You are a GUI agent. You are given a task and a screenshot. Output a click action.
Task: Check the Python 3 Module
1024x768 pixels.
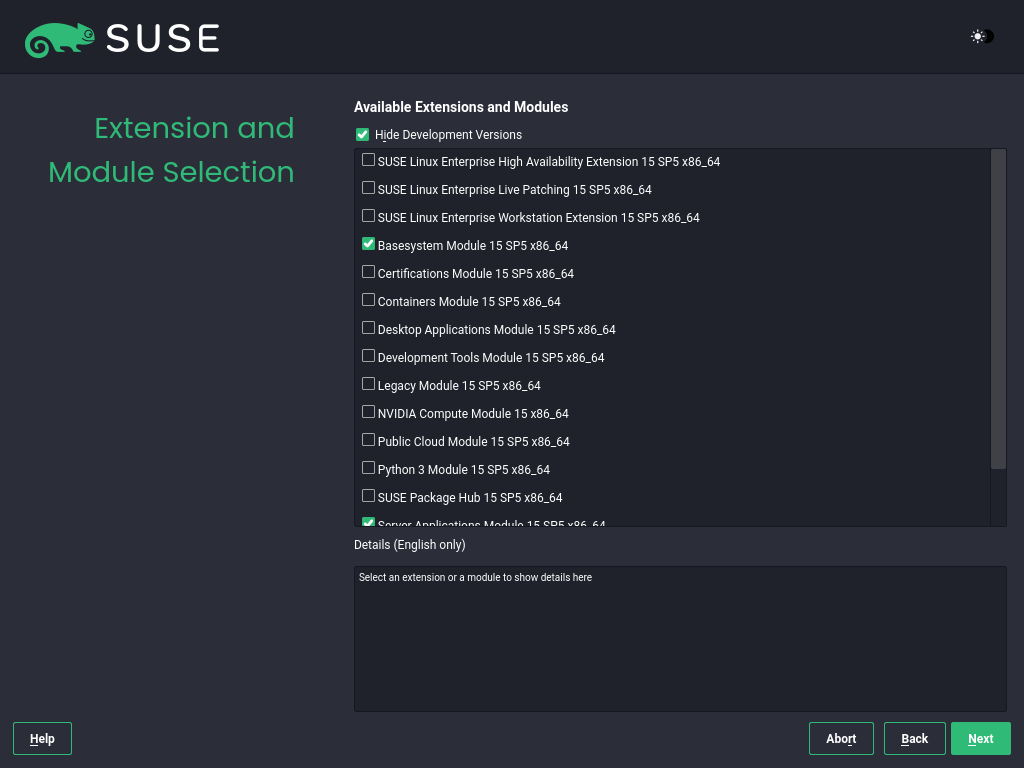[368, 467]
